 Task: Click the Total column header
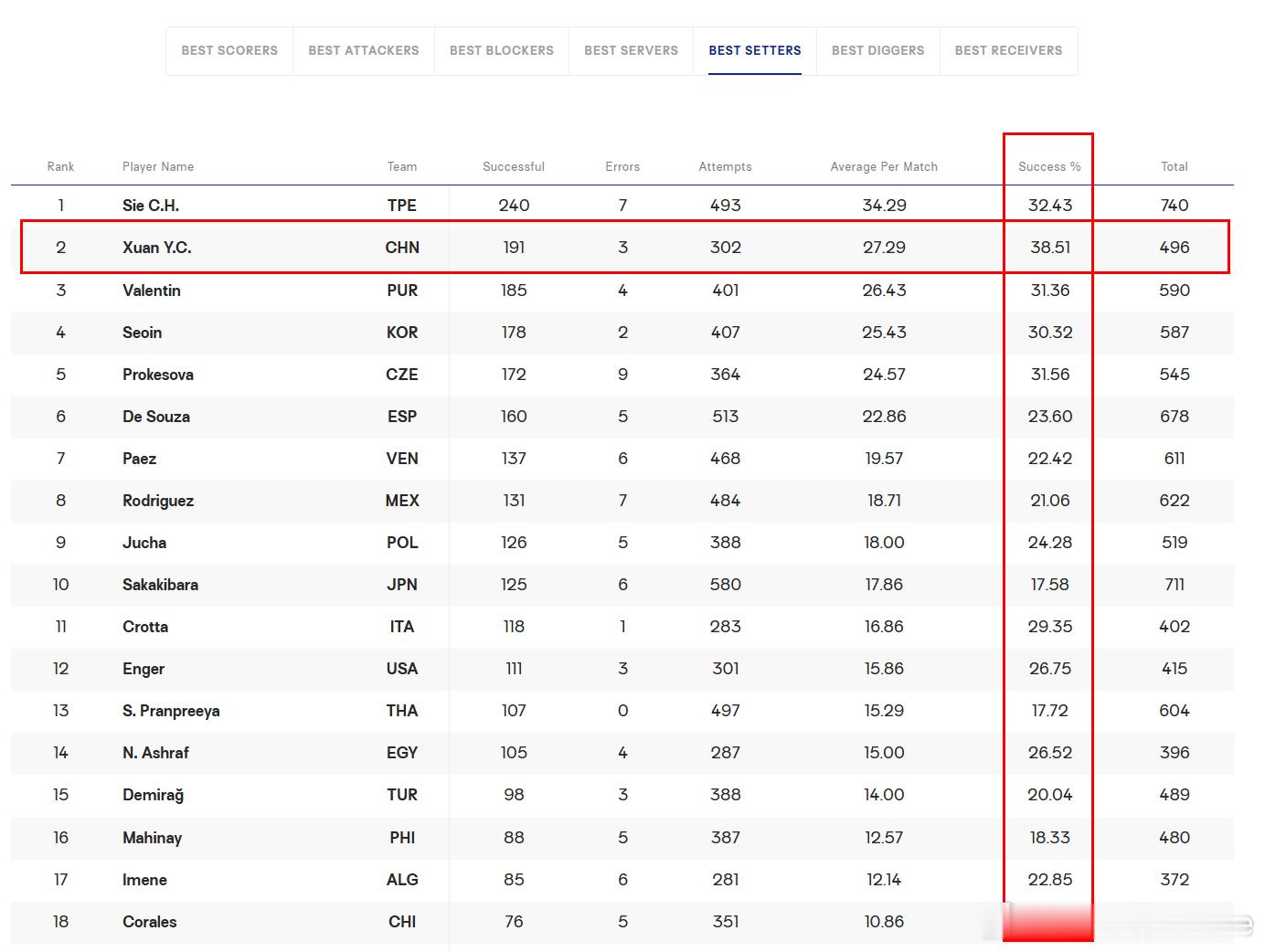[x=1175, y=166]
